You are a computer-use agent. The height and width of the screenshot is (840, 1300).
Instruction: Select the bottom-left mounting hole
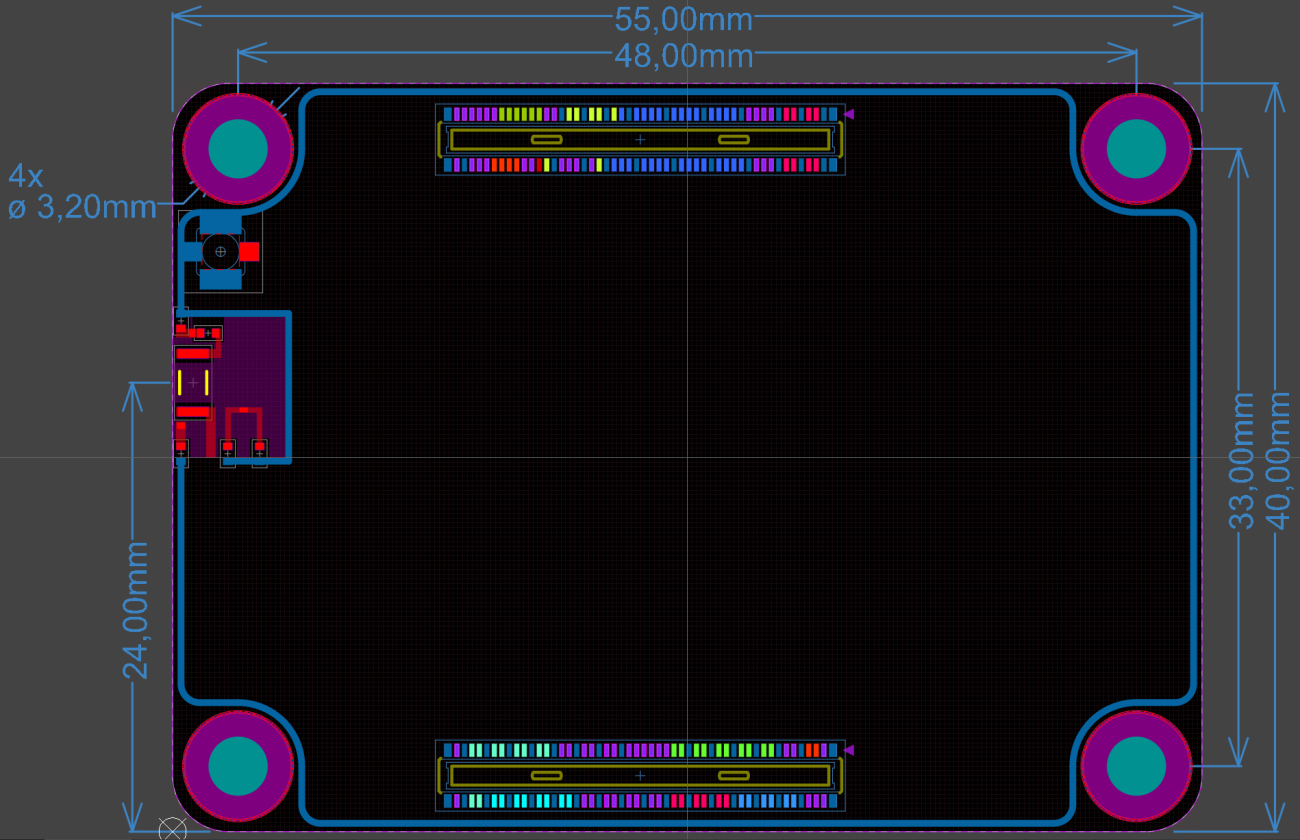[238, 768]
